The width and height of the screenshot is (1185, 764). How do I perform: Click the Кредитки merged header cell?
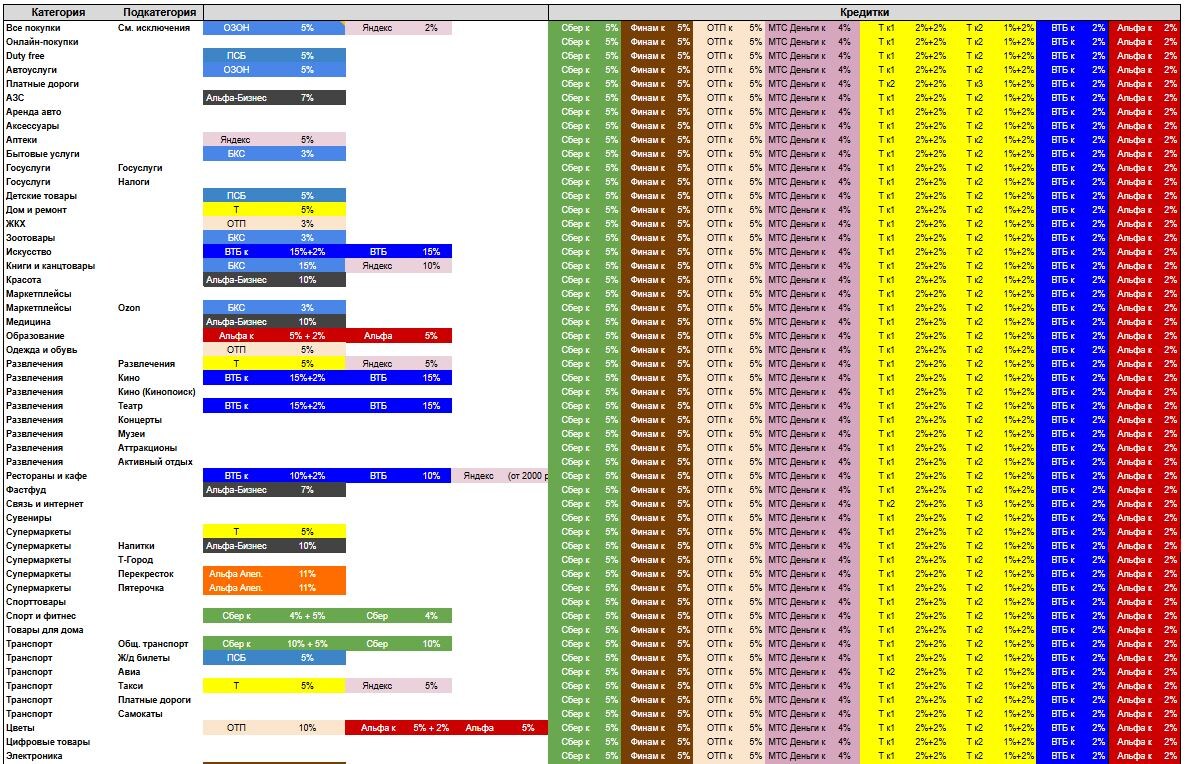(865, 12)
